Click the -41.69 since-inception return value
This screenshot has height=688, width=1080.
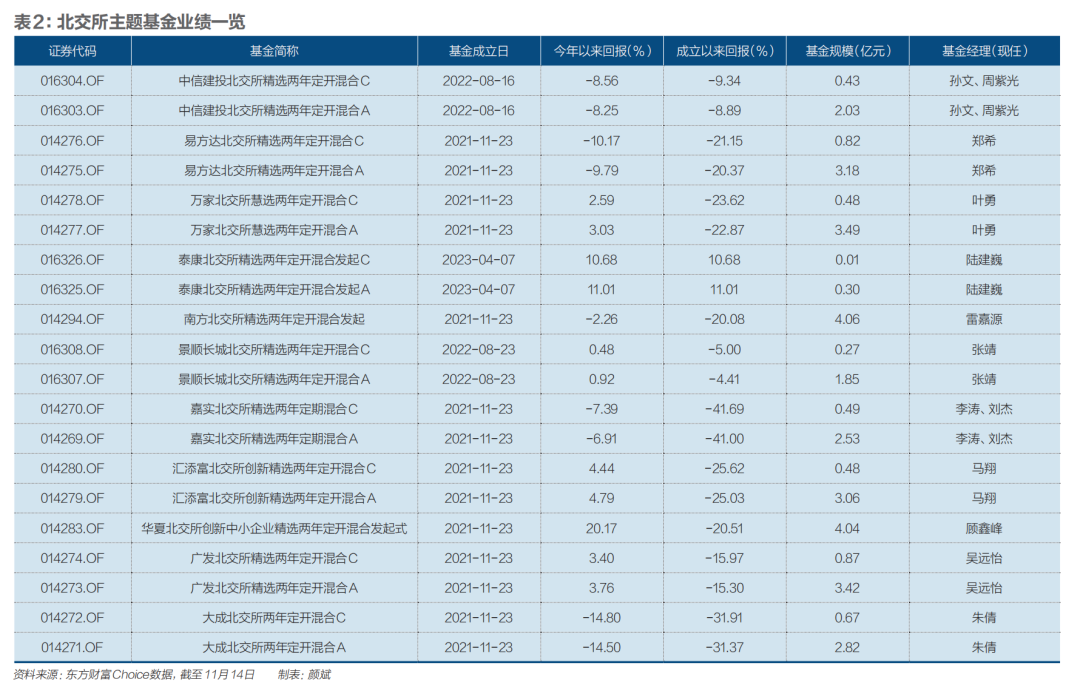point(725,409)
